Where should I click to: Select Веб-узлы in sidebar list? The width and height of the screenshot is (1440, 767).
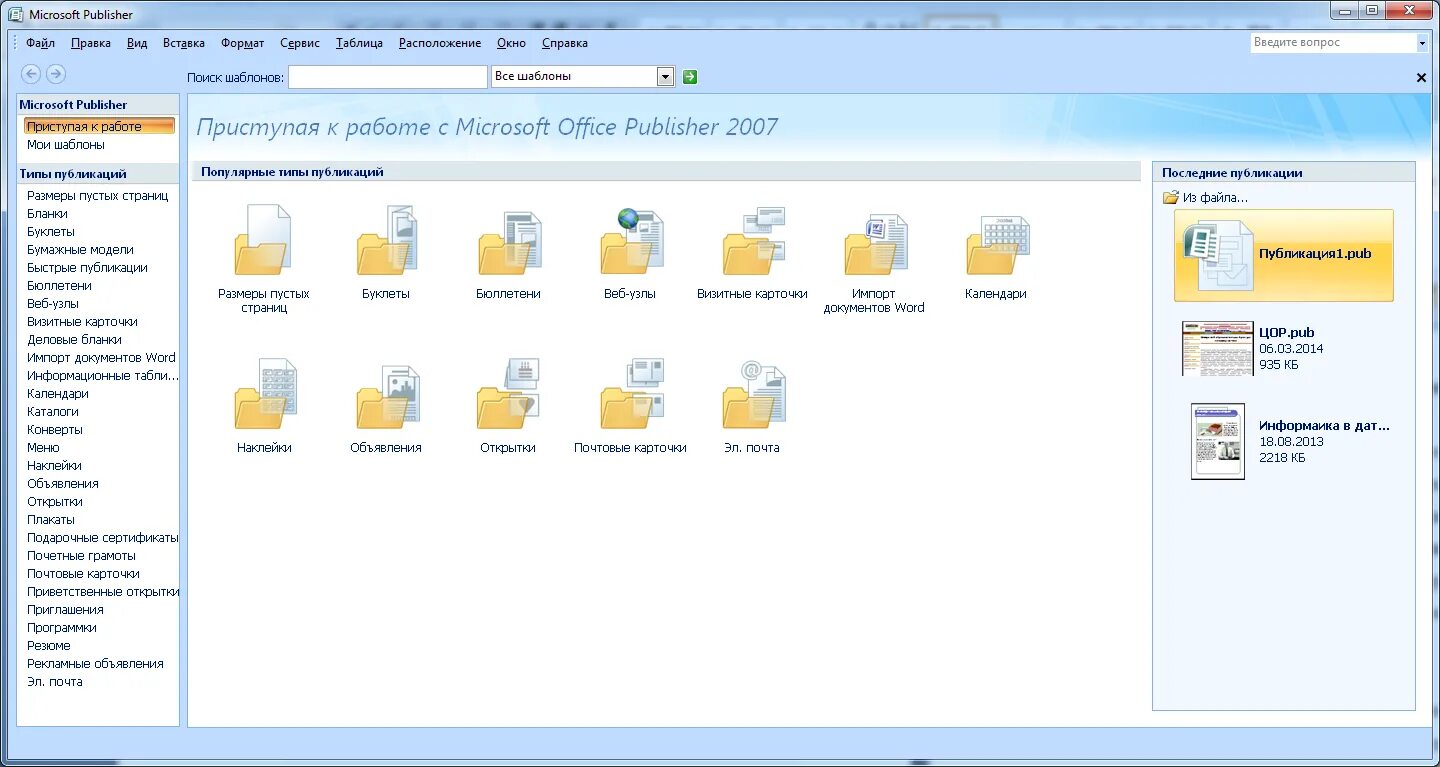53,303
